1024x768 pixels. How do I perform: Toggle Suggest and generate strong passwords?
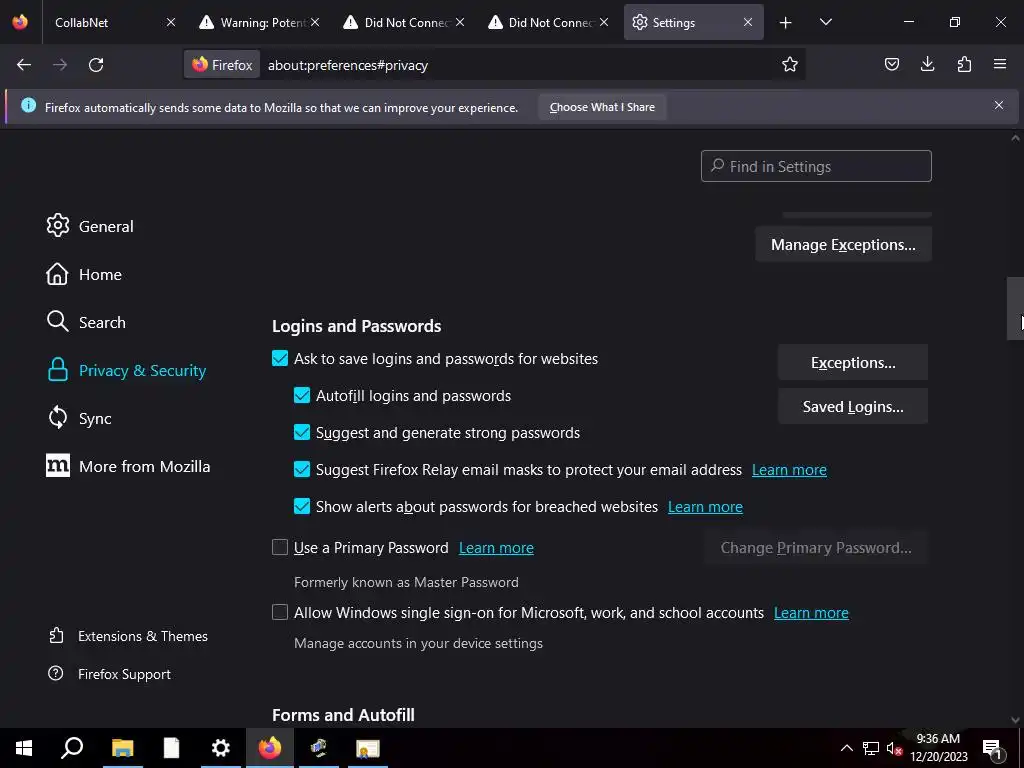point(302,432)
